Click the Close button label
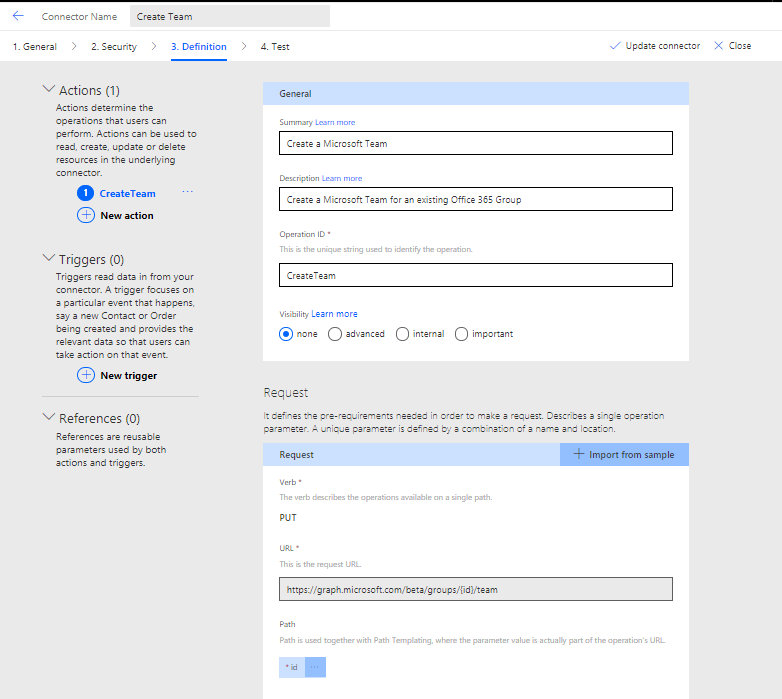The width and height of the screenshot is (782, 699). click(740, 46)
